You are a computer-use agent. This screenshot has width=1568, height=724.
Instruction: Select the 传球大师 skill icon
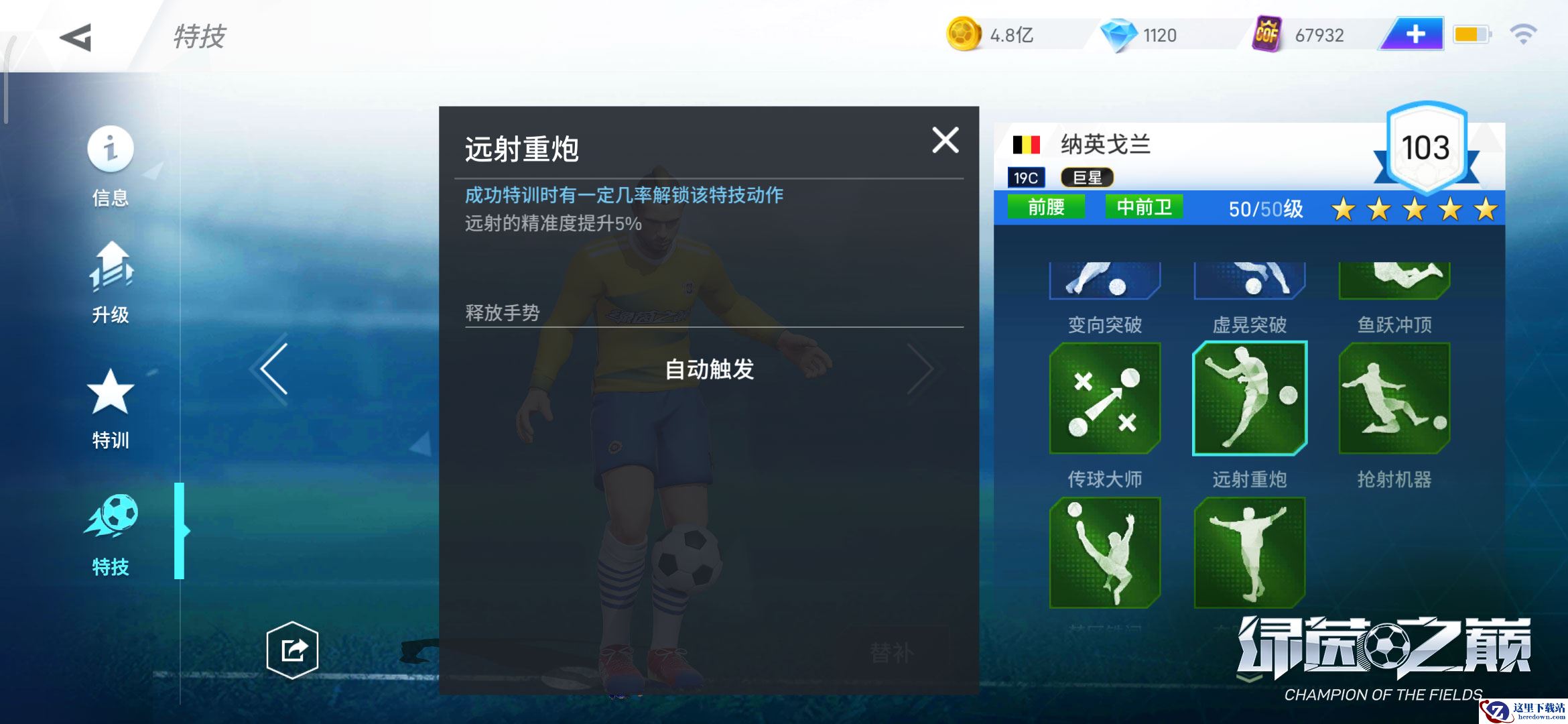[1104, 398]
